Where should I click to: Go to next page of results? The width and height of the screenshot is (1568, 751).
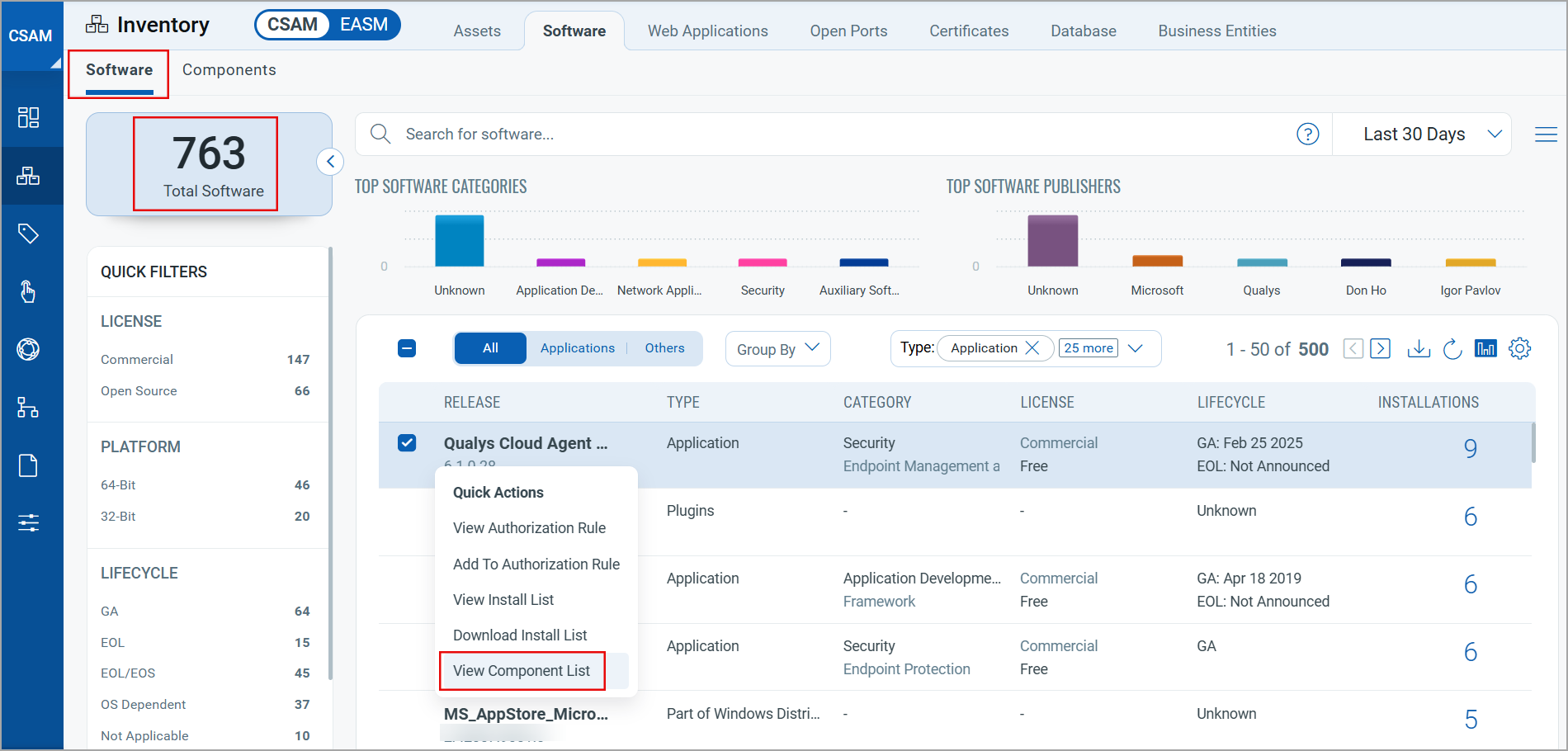click(x=1380, y=348)
